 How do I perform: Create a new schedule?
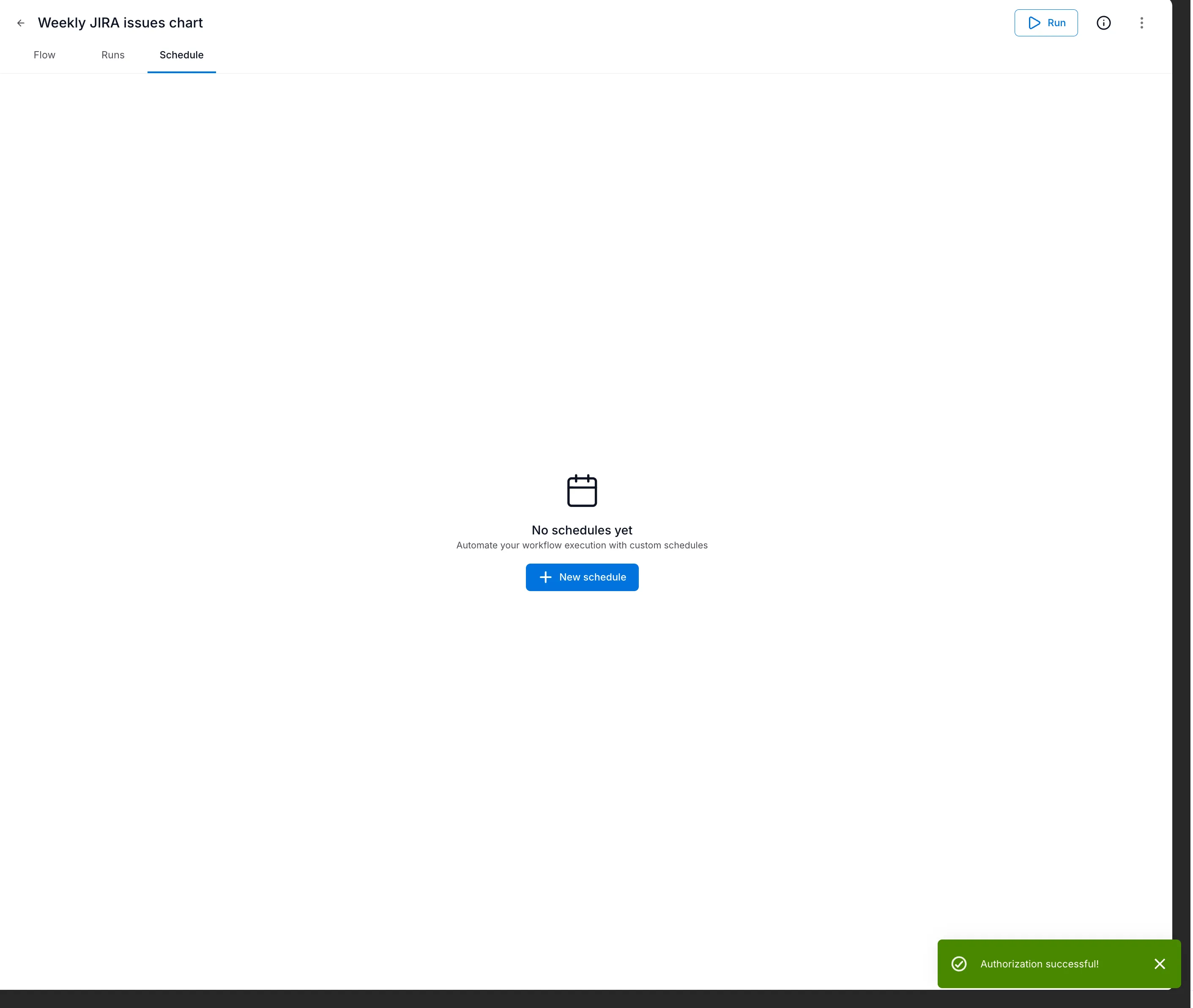coord(582,577)
